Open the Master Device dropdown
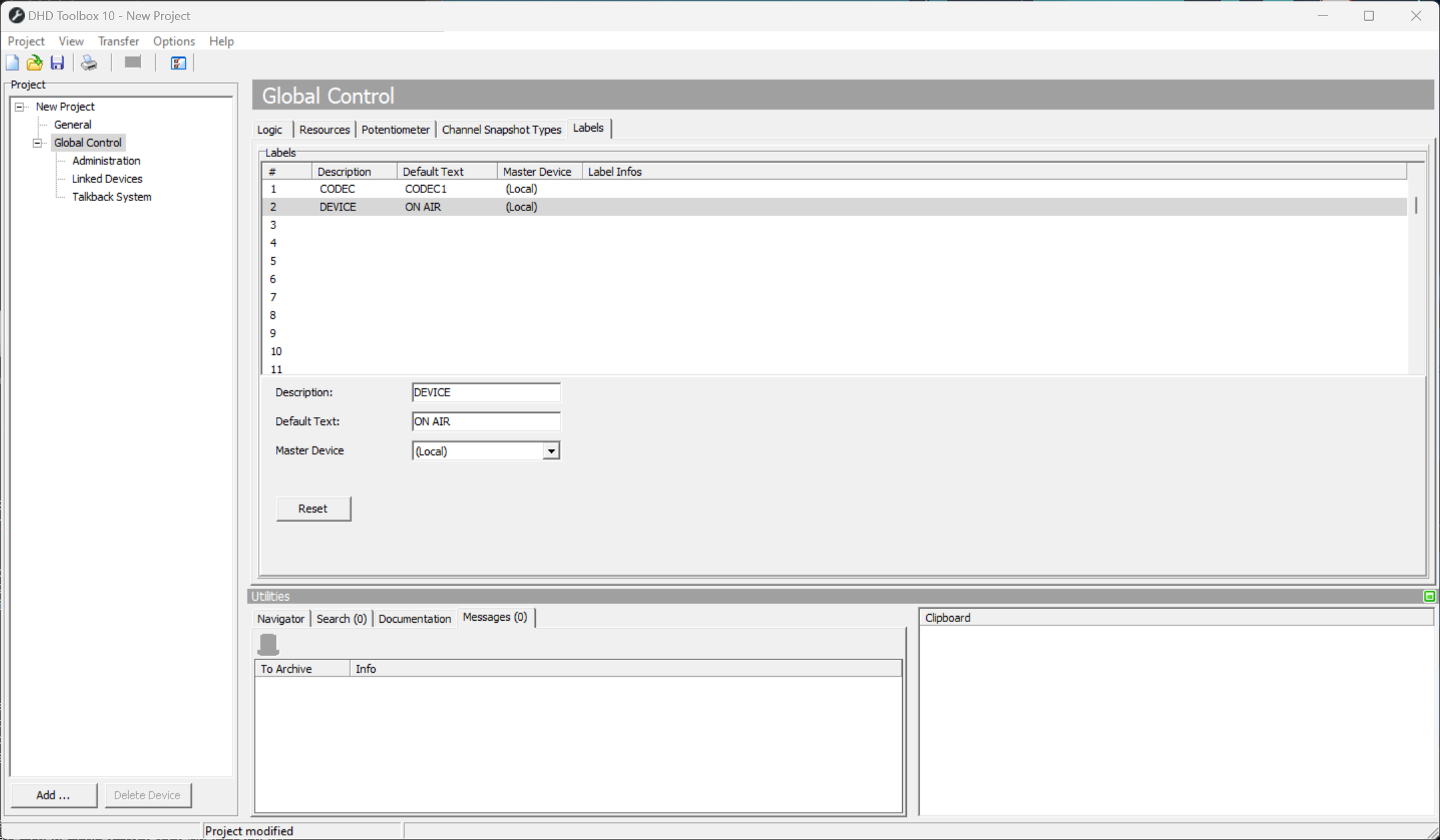Image resolution: width=1440 pixels, height=840 pixels. click(551, 450)
